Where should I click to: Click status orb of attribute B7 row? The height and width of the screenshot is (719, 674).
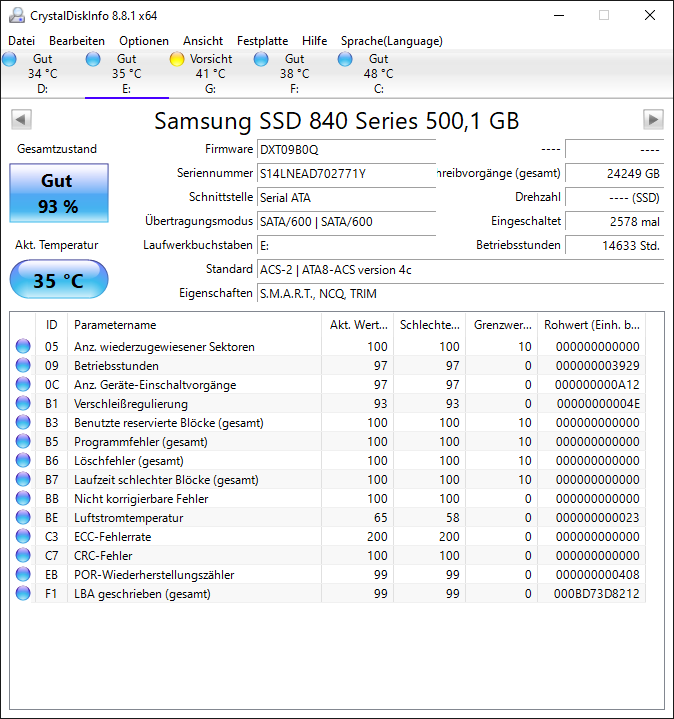click(x=23, y=480)
